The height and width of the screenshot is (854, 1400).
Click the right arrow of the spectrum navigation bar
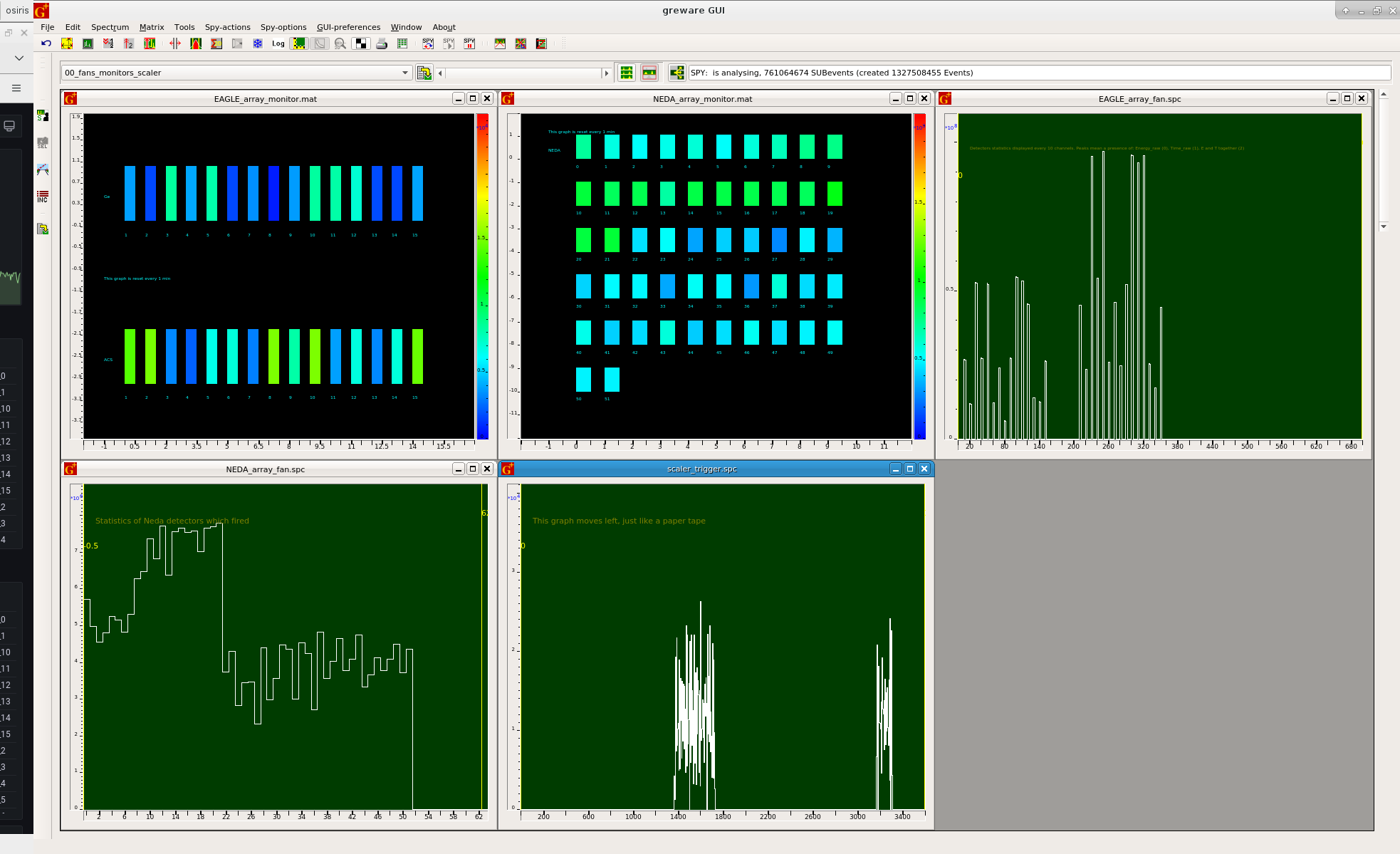point(606,72)
